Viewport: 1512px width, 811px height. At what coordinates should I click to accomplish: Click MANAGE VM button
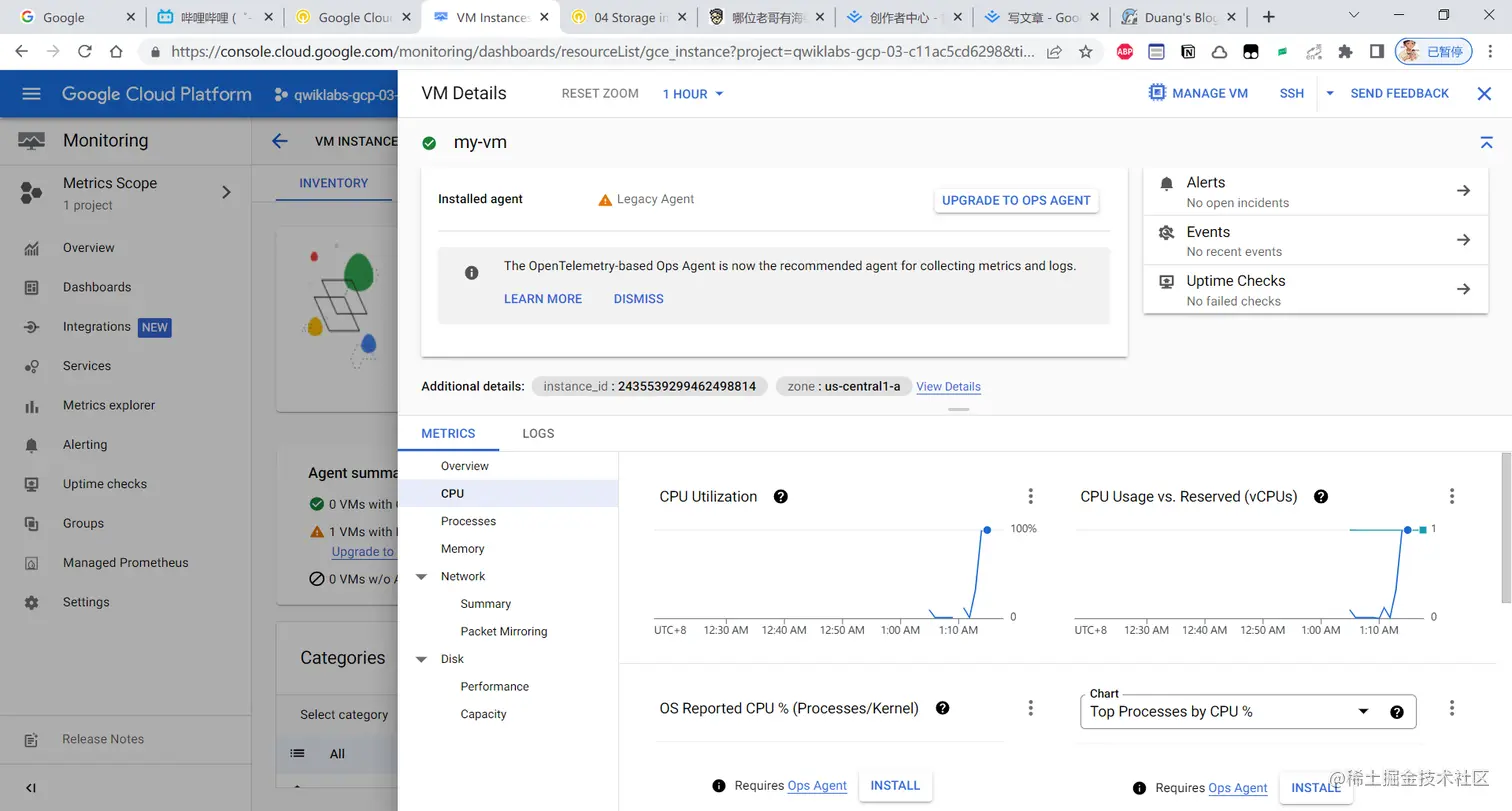coord(1198,93)
